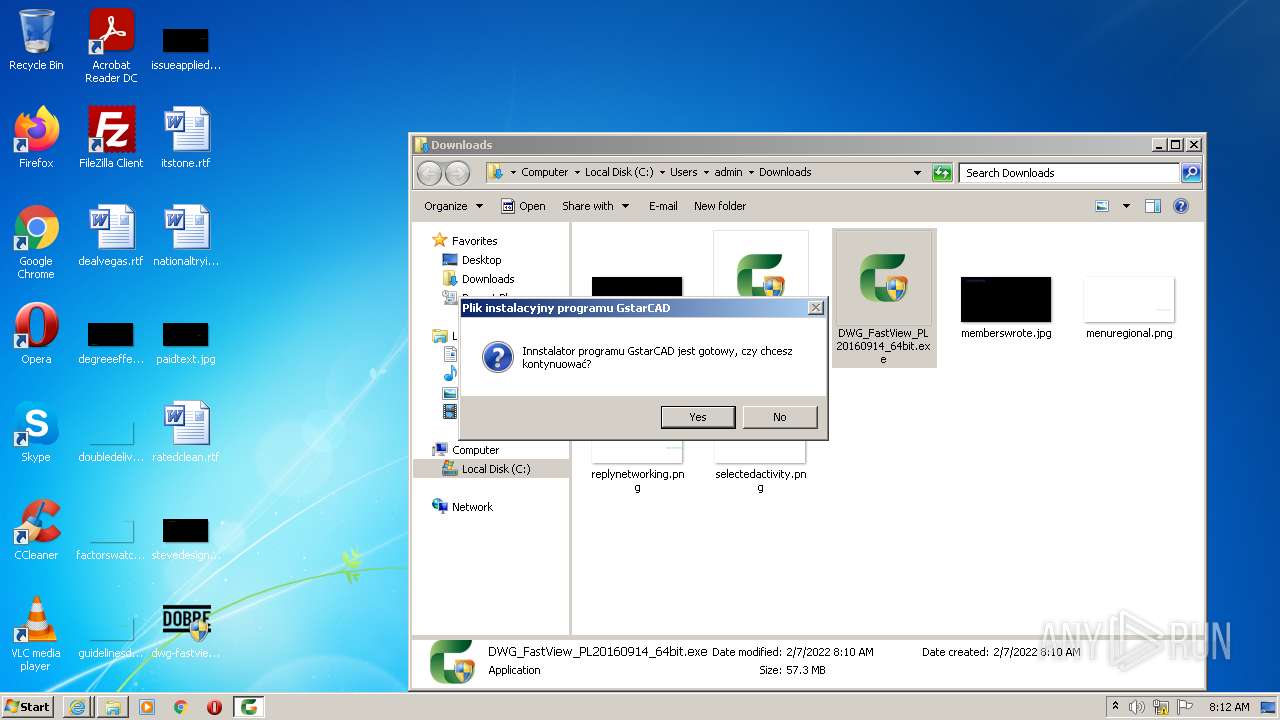
Task: Click the Forward navigation button in Explorer
Action: point(457,173)
